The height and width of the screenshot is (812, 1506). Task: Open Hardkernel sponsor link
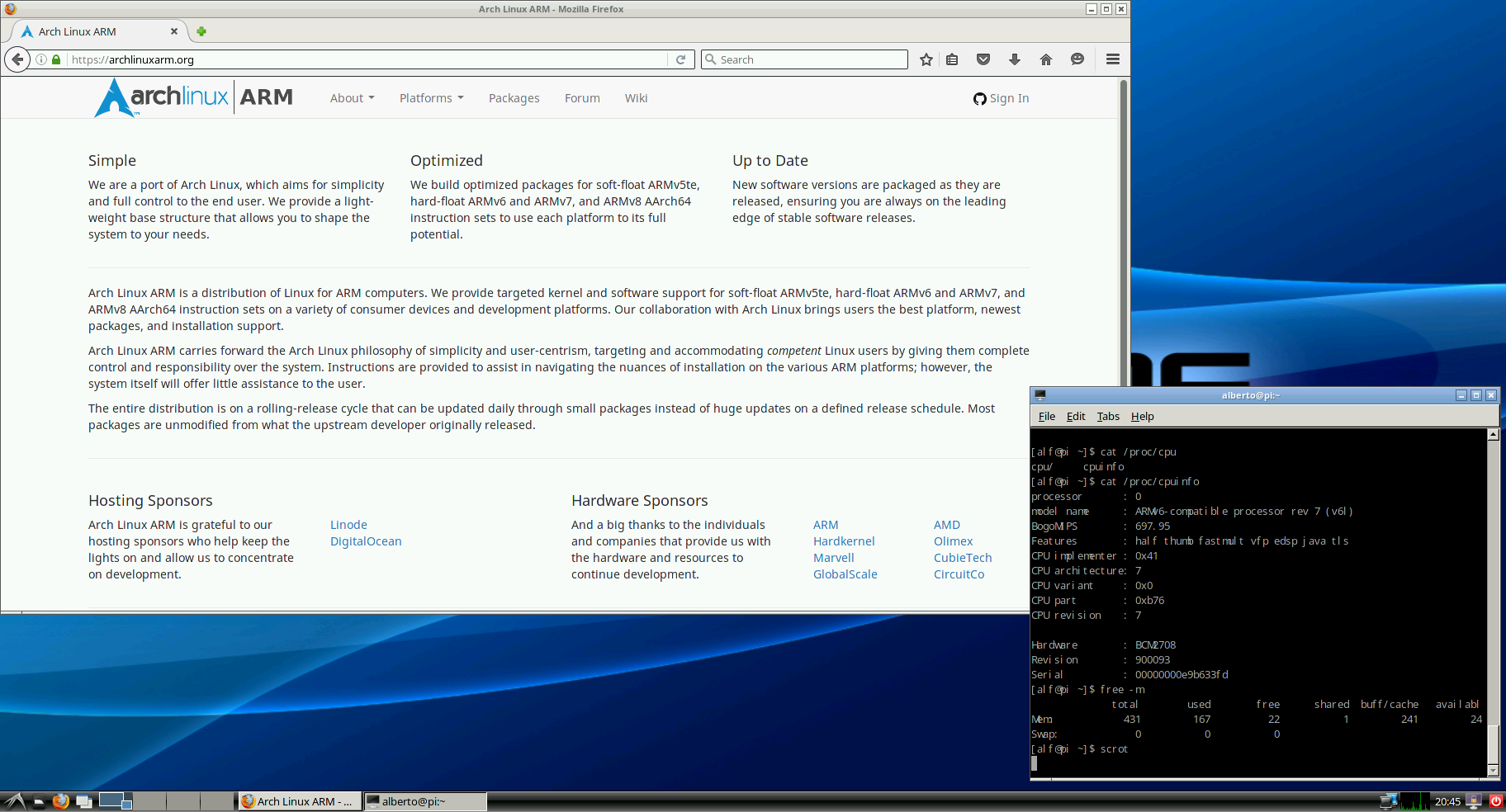(x=844, y=541)
